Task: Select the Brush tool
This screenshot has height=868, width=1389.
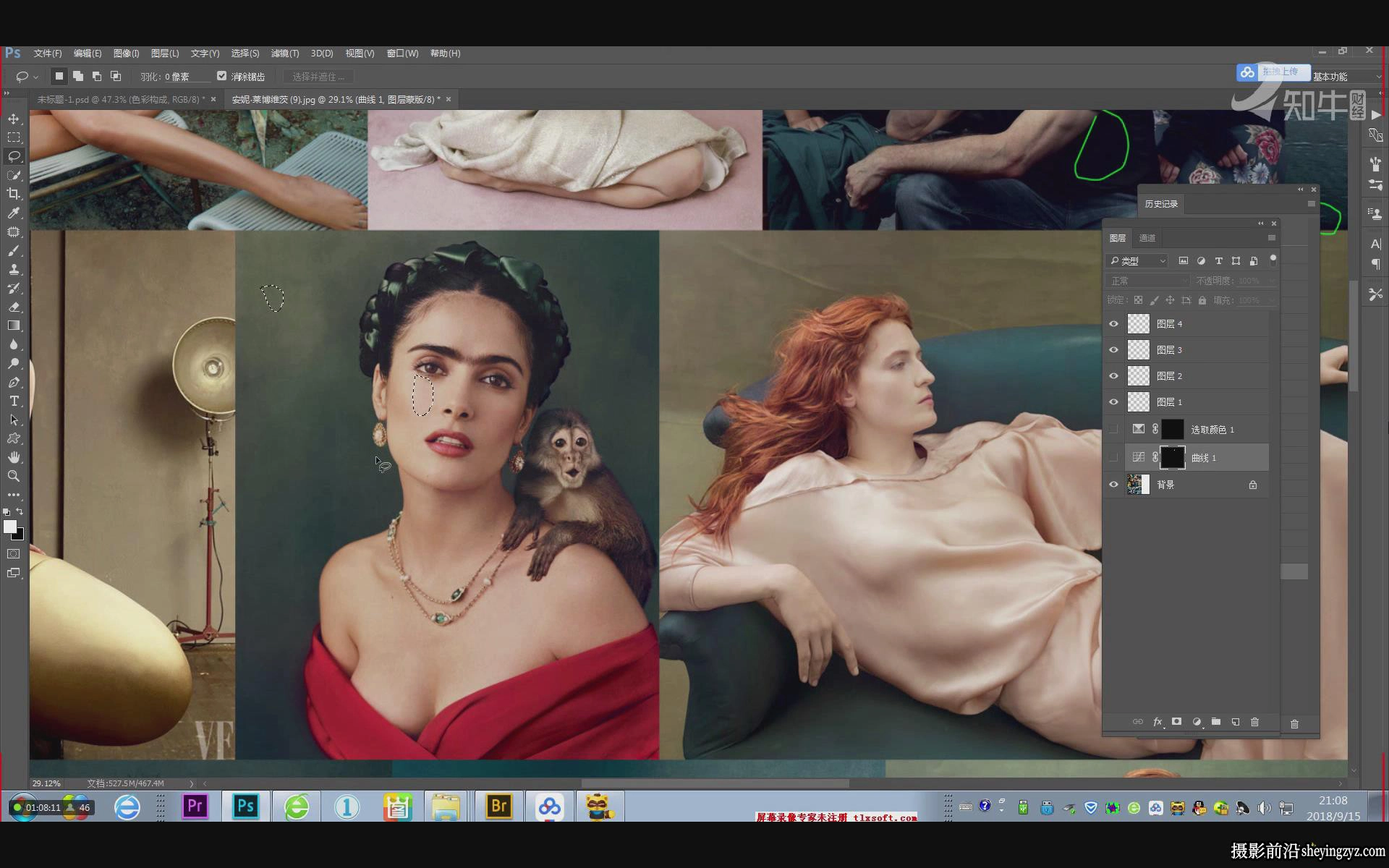Action: pyautogui.click(x=14, y=251)
